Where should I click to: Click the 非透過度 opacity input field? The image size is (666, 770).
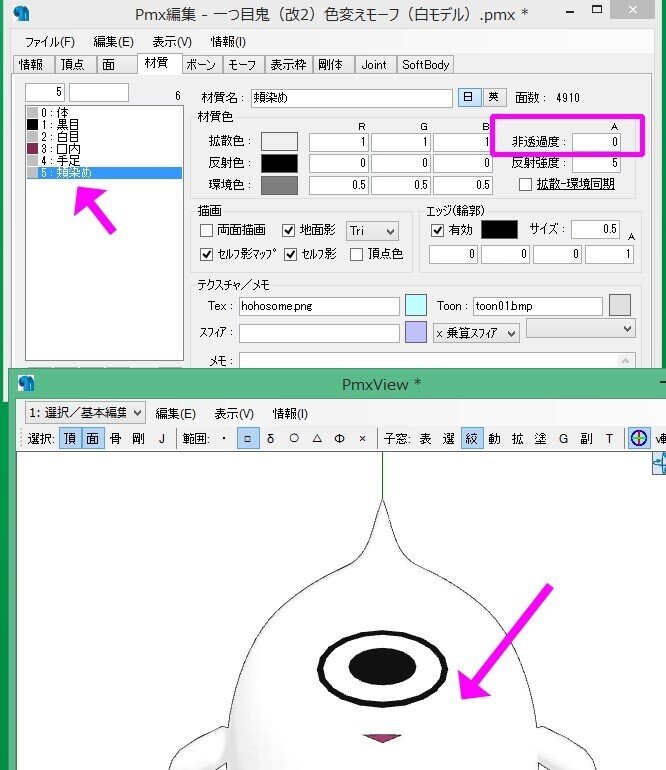(x=596, y=142)
